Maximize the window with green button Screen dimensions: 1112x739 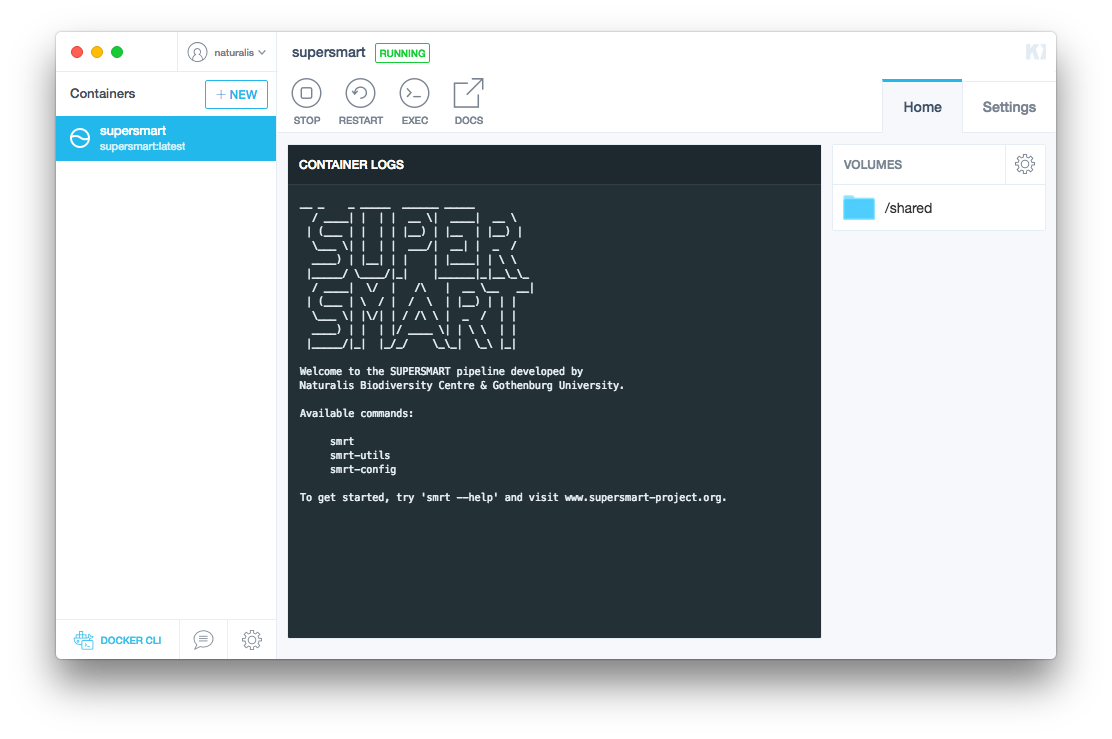pyautogui.click(x=117, y=52)
